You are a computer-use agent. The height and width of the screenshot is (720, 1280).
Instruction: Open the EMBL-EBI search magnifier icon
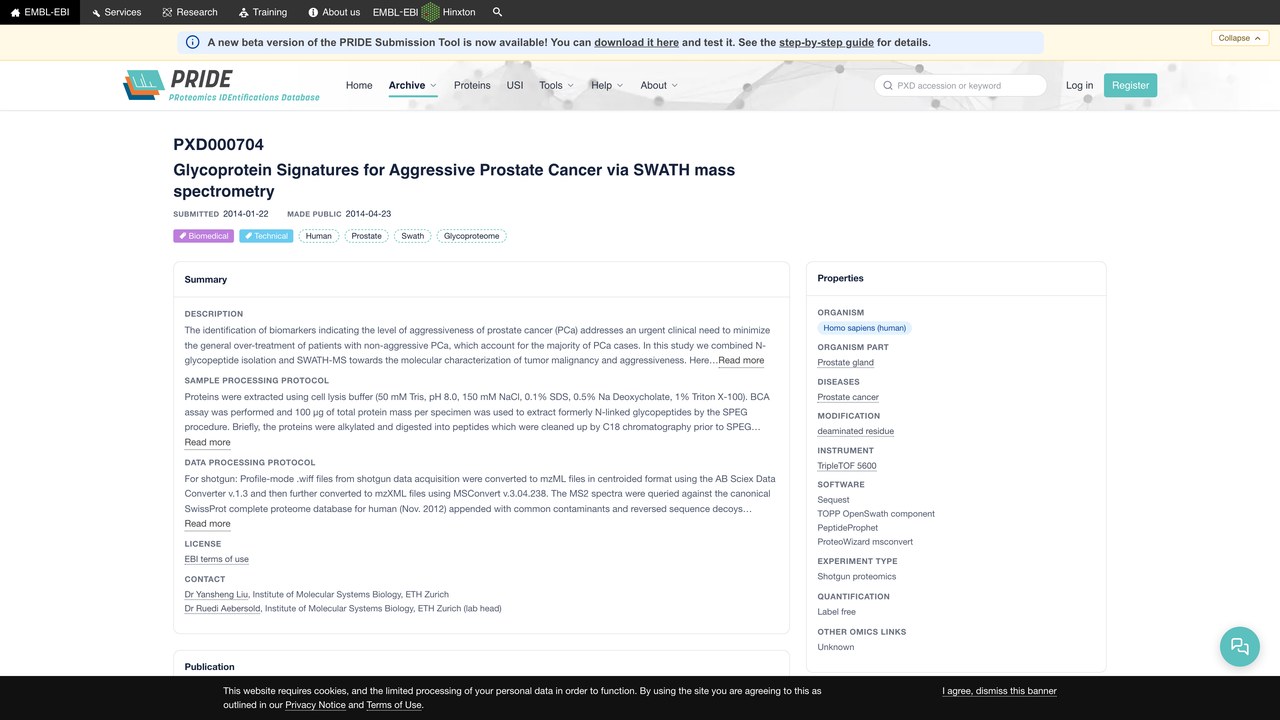[498, 12]
